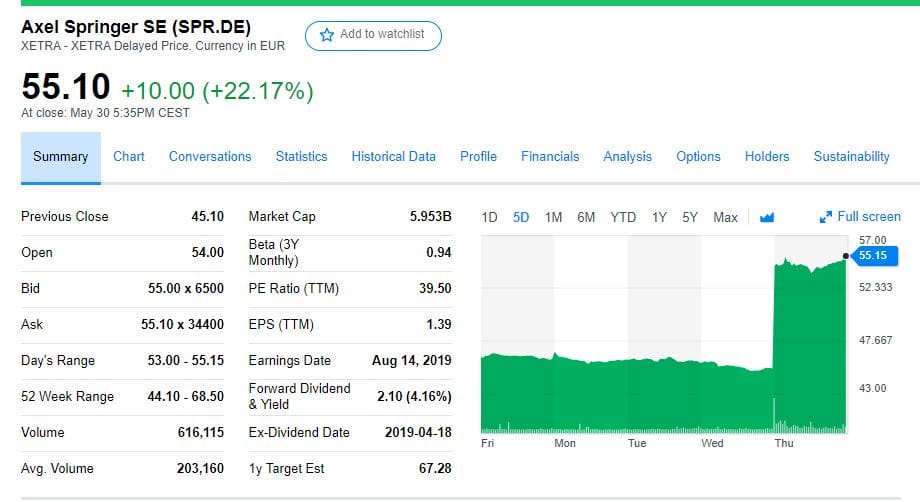Select the 5Y chart range
Image resolution: width=920 pixels, height=502 pixels.
coord(690,218)
